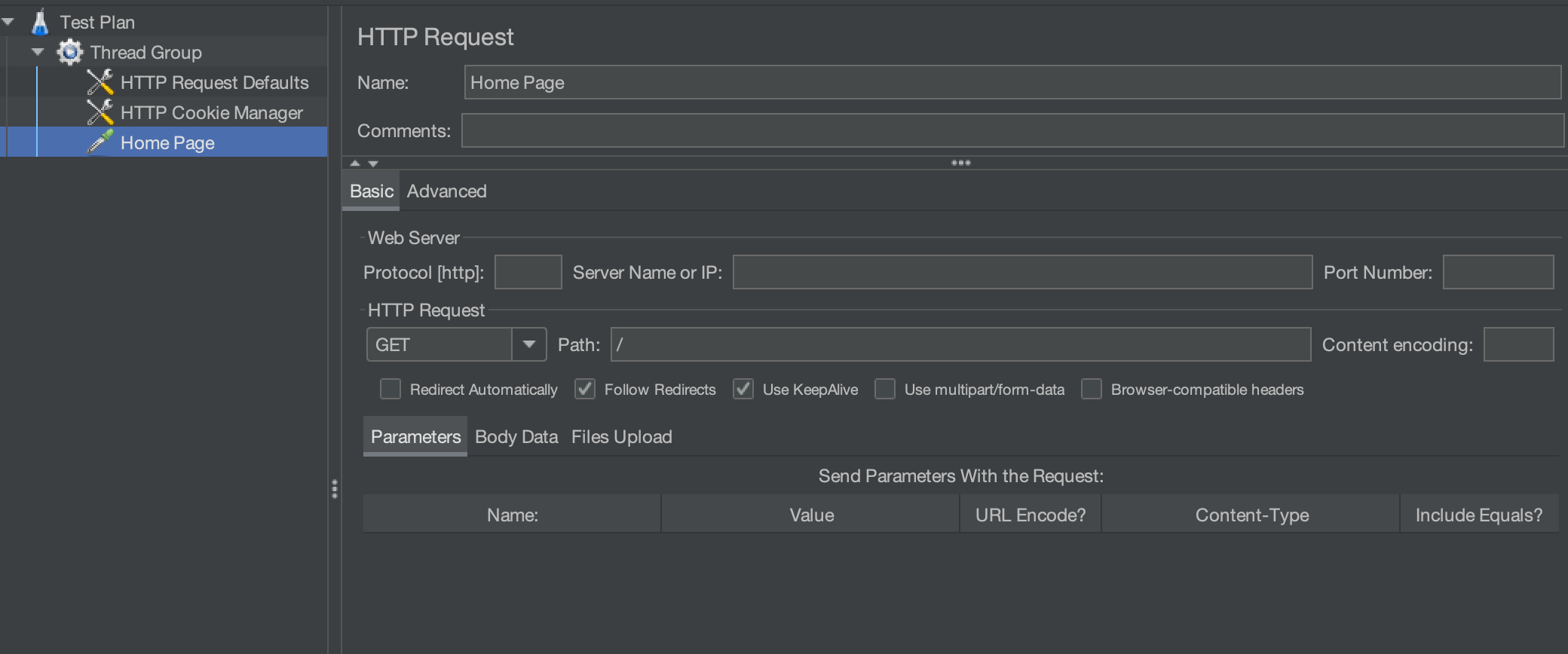Collapse the Test Plan tree node
Viewport: 1568px width, 654px height.
coord(8,22)
